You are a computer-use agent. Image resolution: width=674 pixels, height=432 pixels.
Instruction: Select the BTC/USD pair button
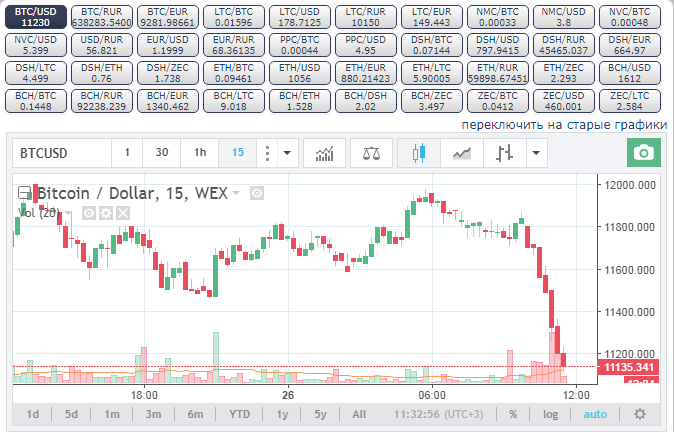(x=36, y=17)
